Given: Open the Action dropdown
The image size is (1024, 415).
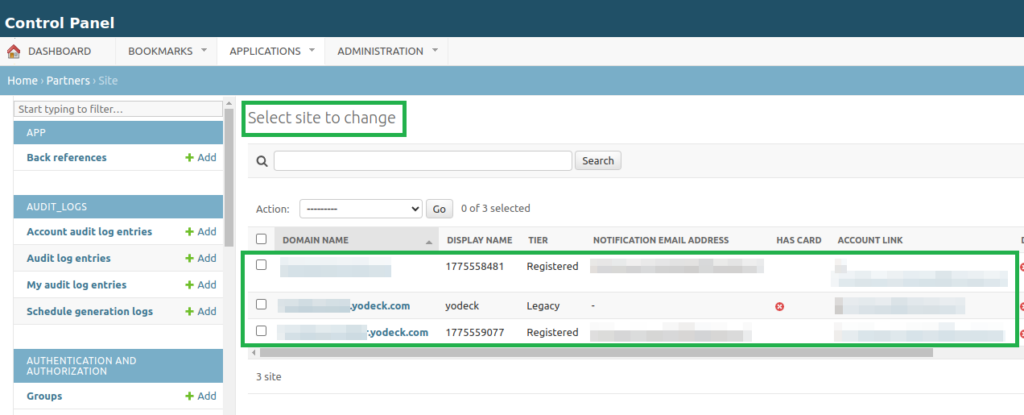Looking at the screenshot, I should coord(360,209).
